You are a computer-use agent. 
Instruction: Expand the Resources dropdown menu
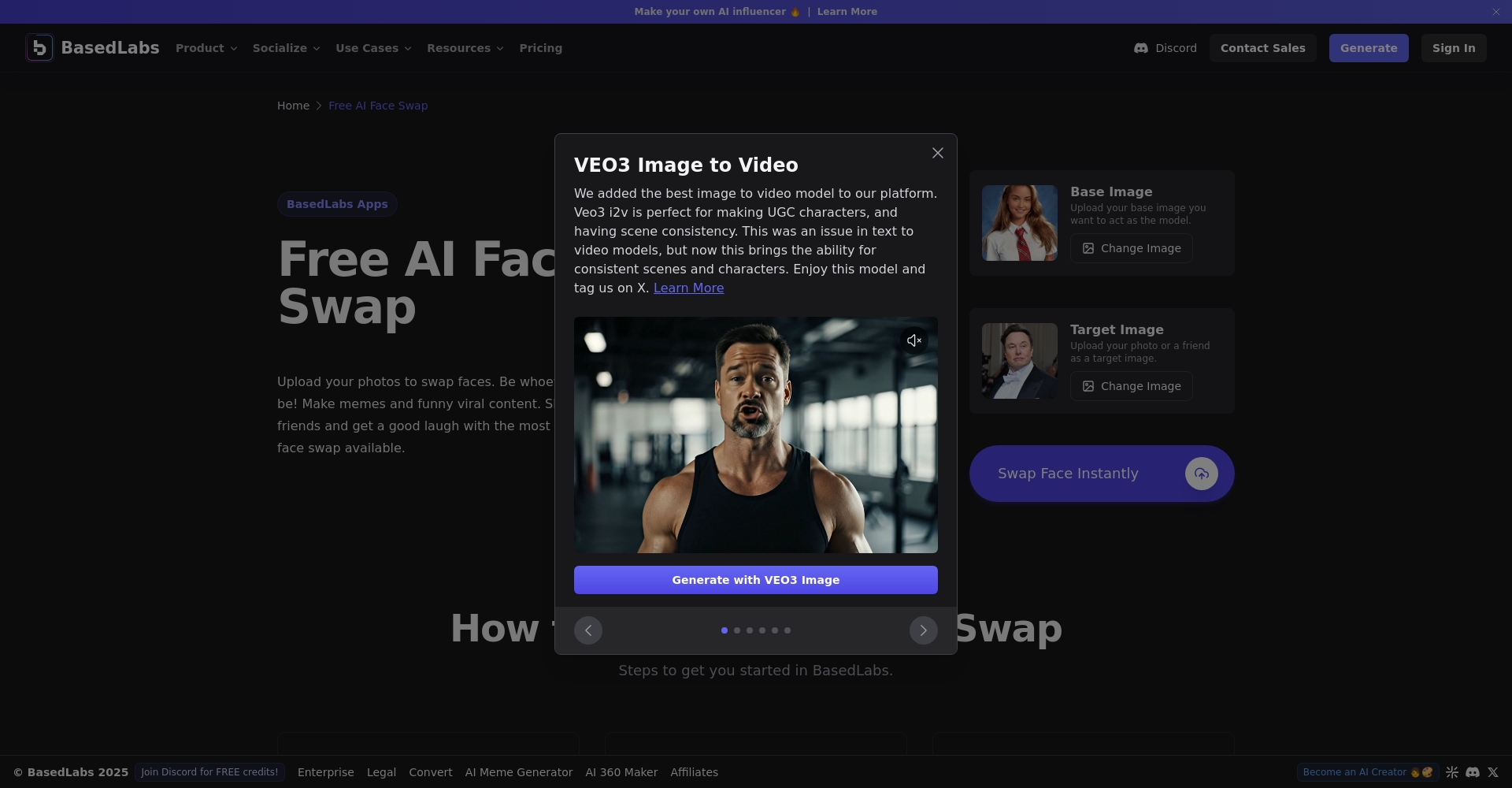coord(465,48)
